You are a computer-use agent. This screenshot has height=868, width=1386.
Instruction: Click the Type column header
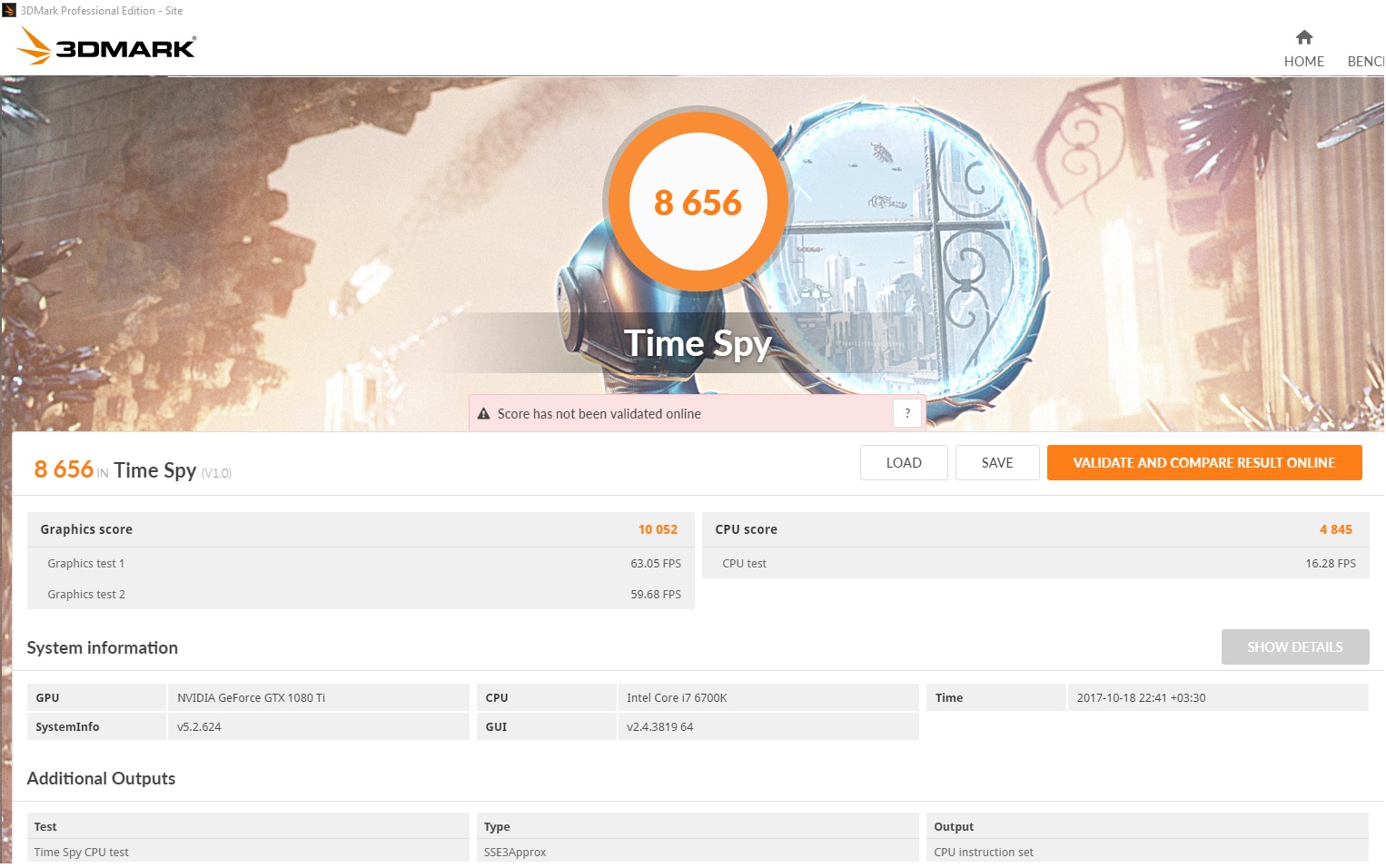pos(698,826)
